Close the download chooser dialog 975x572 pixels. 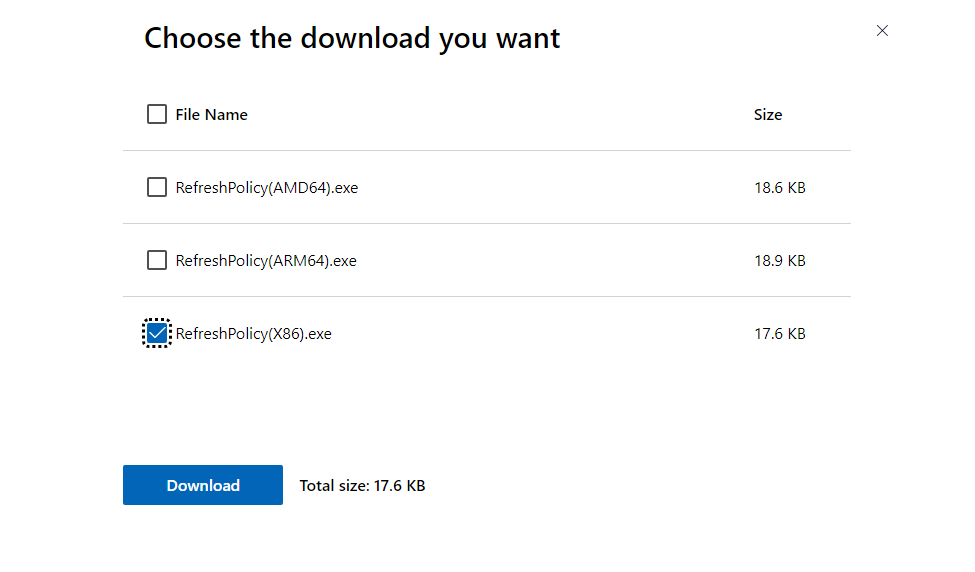(x=882, y=31)
